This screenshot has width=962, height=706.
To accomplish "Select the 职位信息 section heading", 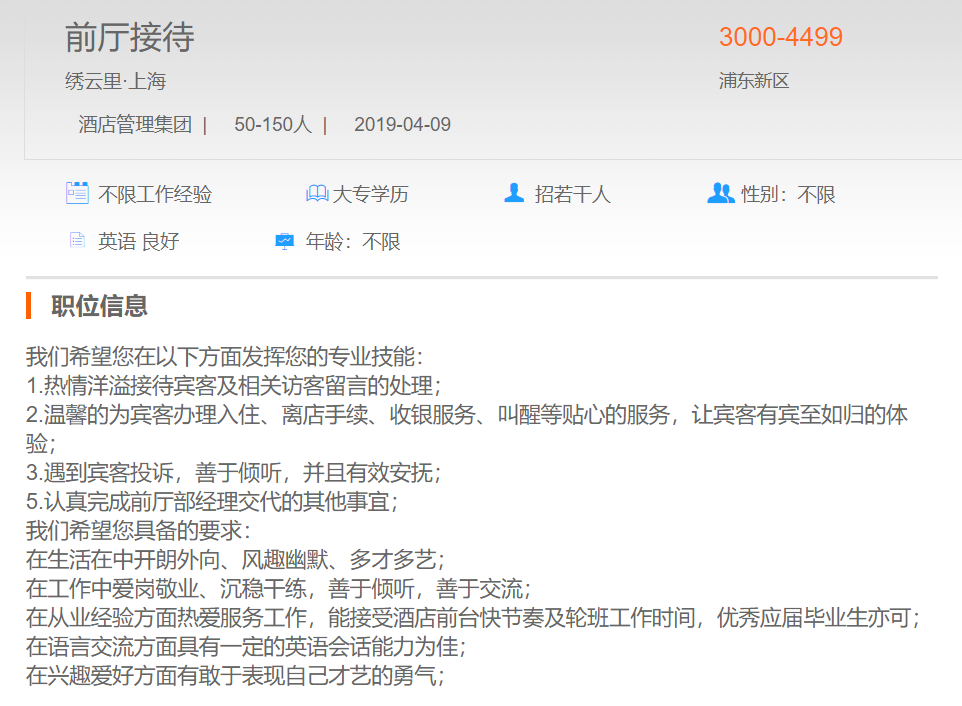I will 100,306.
